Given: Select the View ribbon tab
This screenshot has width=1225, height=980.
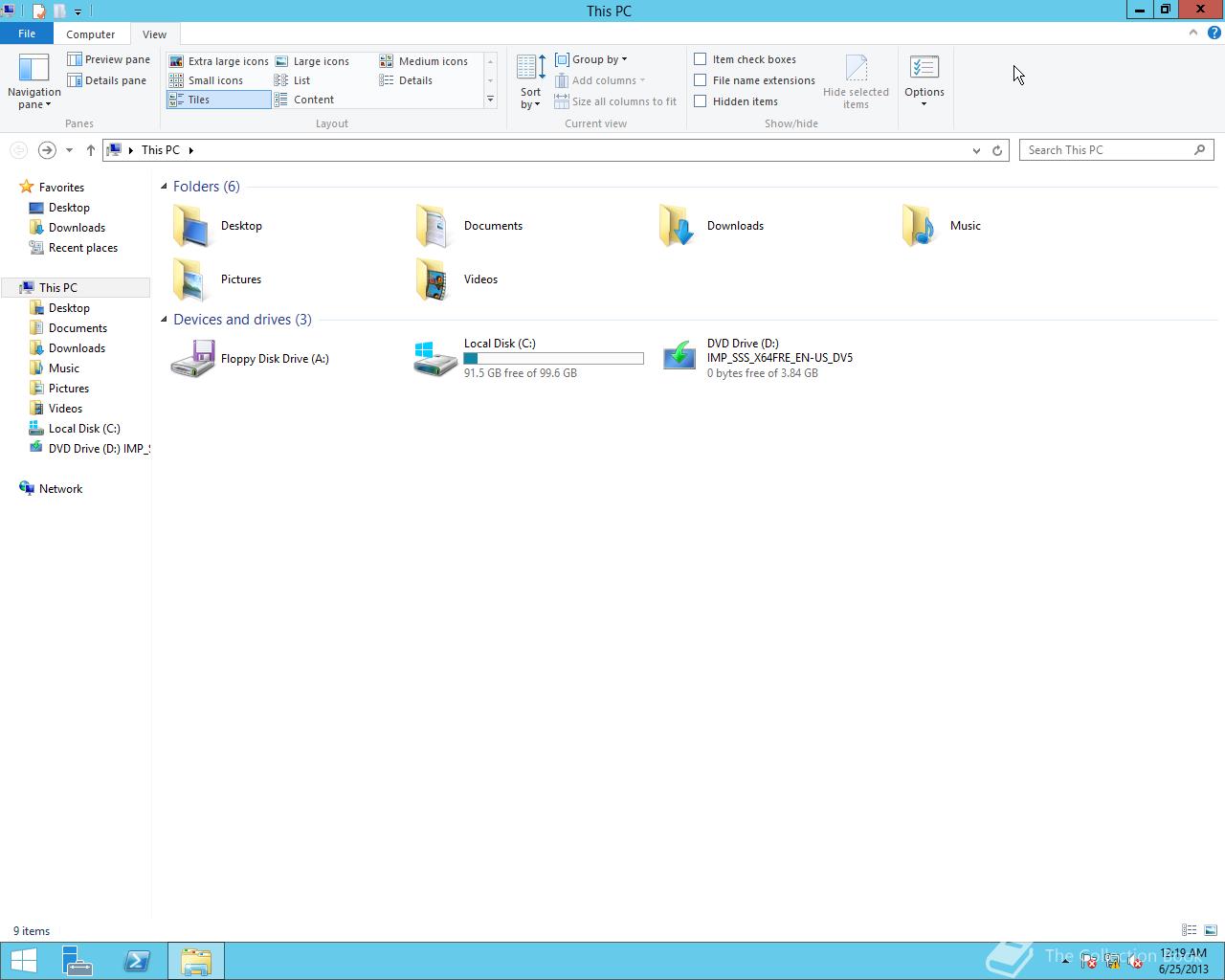Looking at the screenshot, I should click(x=154, y=33).
